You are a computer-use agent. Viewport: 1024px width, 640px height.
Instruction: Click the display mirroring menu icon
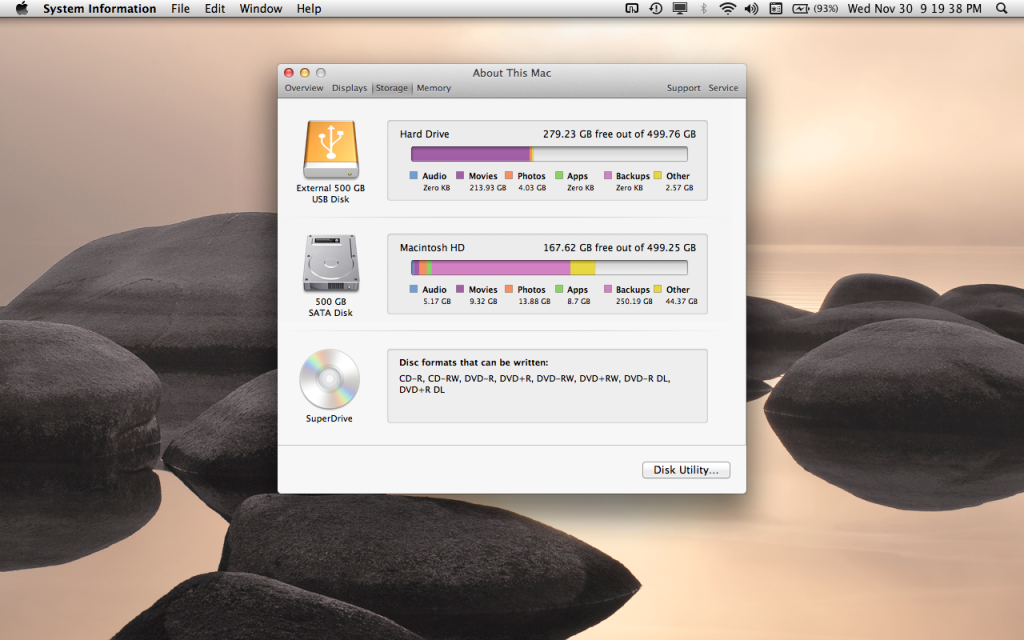(680, 8)
